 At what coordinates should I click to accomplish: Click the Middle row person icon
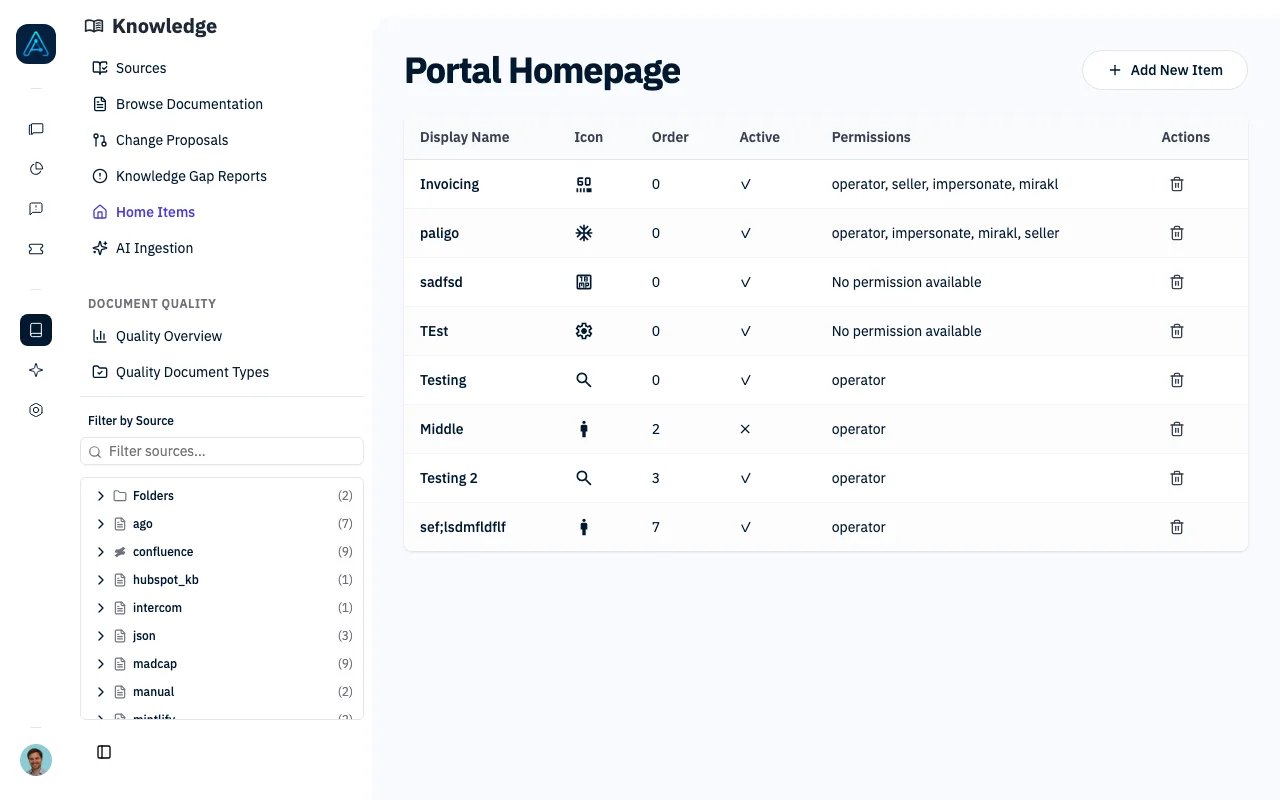click(584, 429)
